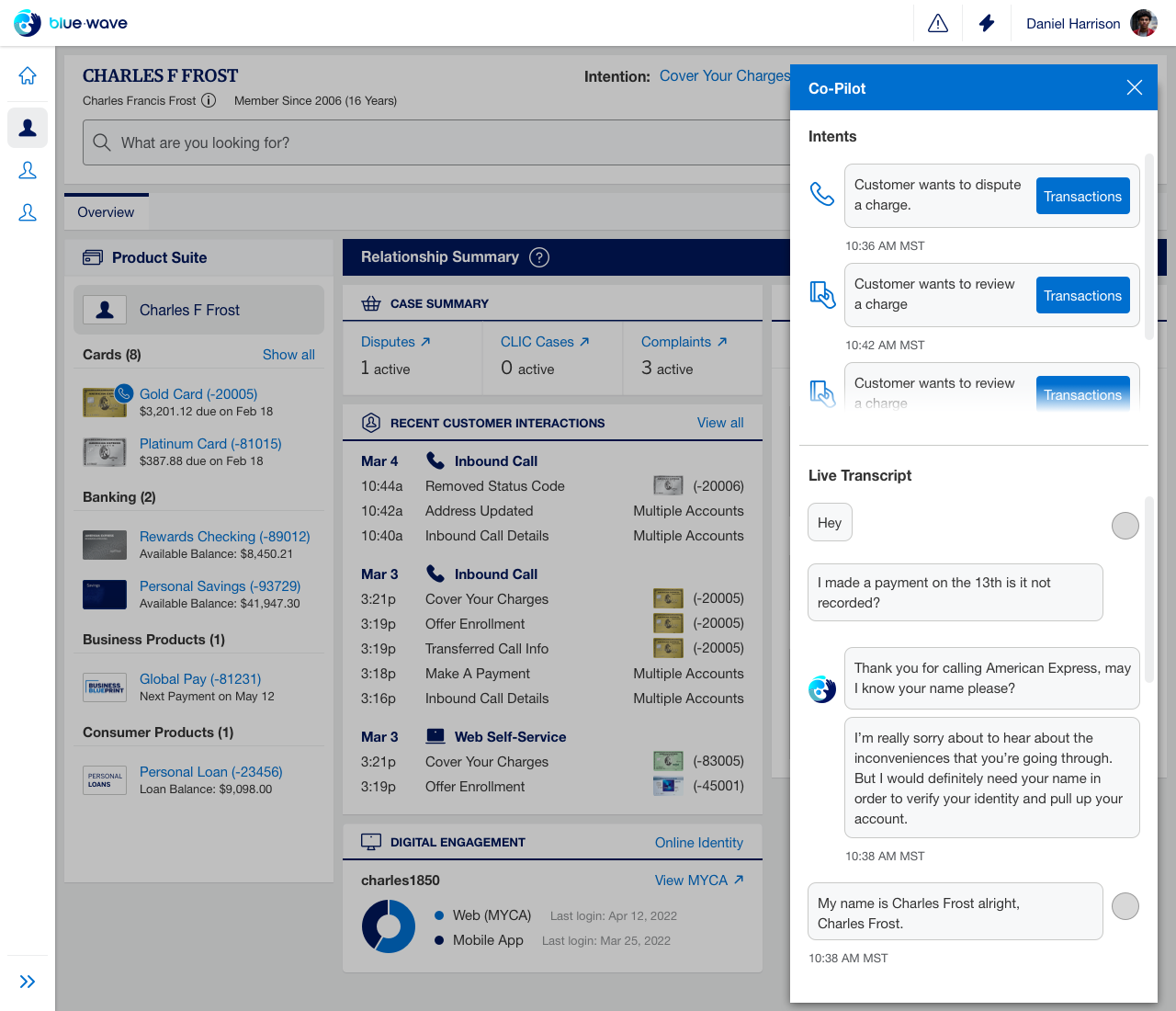Click the Product Suite card icon
Screen dimensions: 1176x1011
[93, 257]
